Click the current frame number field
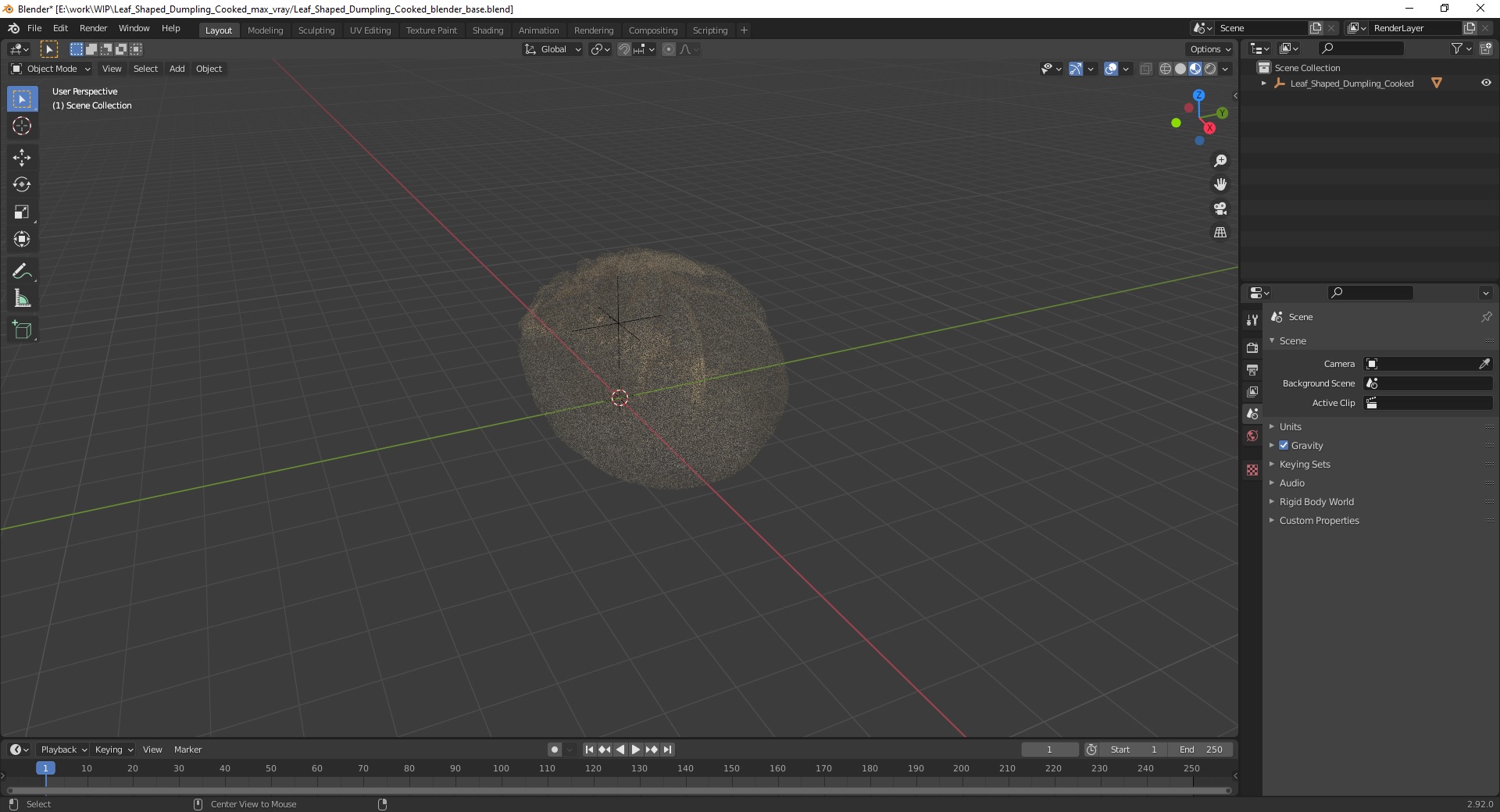 coord(1049,750)
